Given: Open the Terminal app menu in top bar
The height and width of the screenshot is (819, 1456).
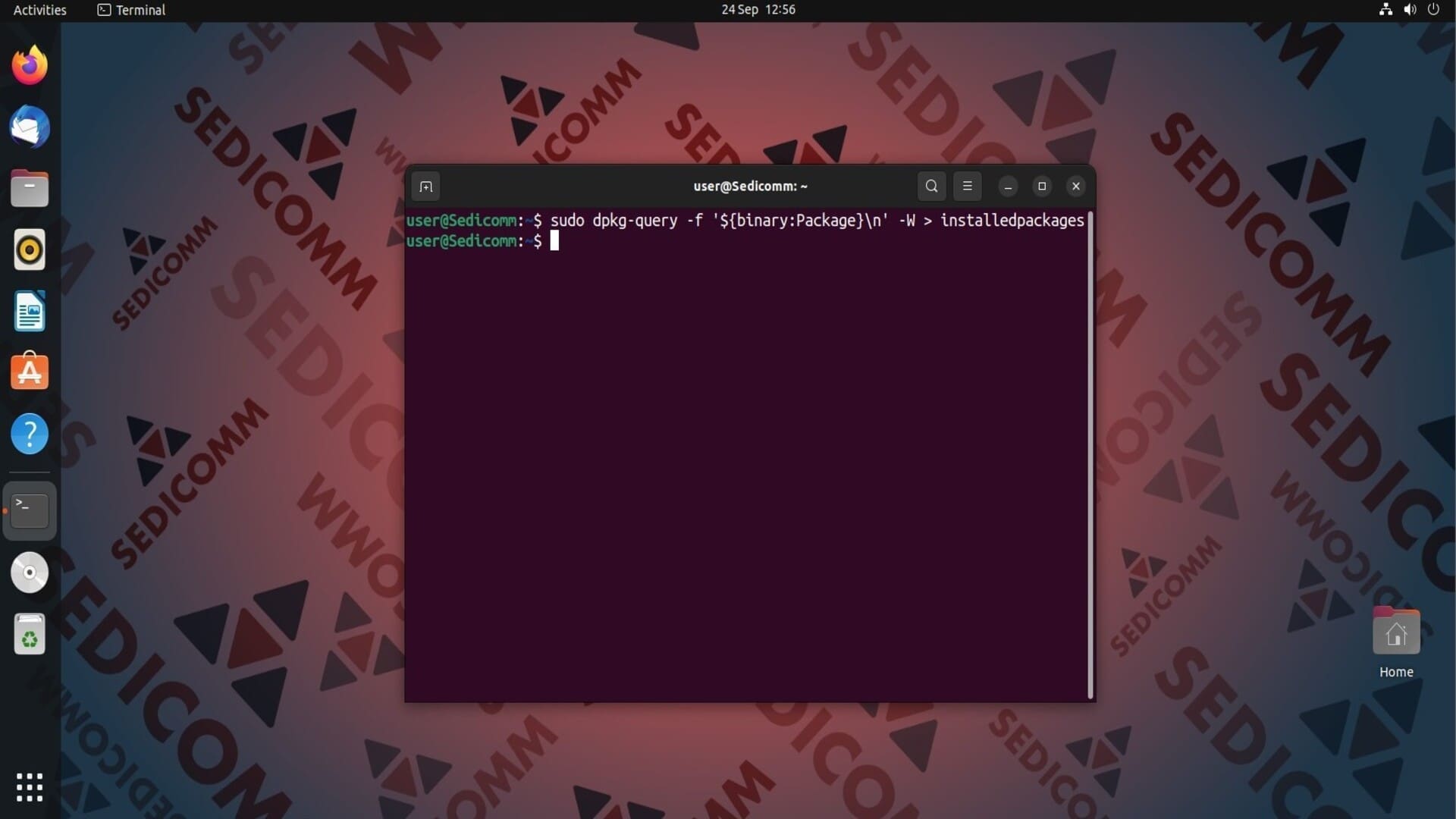Looking at the screenshot, I should point(131,10).
